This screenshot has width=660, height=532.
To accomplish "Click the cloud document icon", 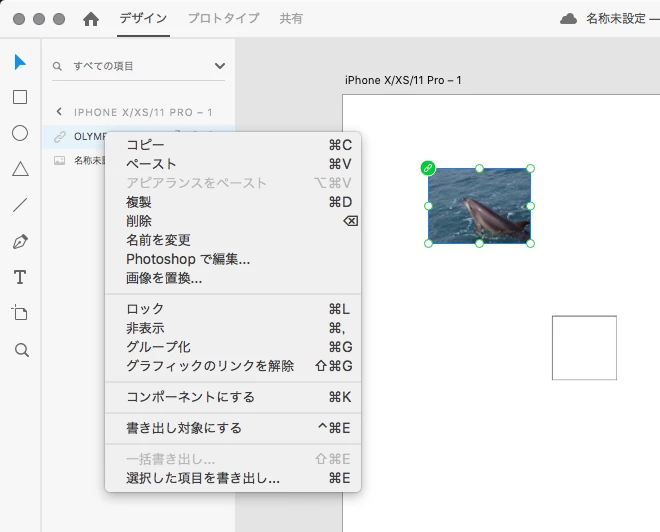I will [568, 19].
